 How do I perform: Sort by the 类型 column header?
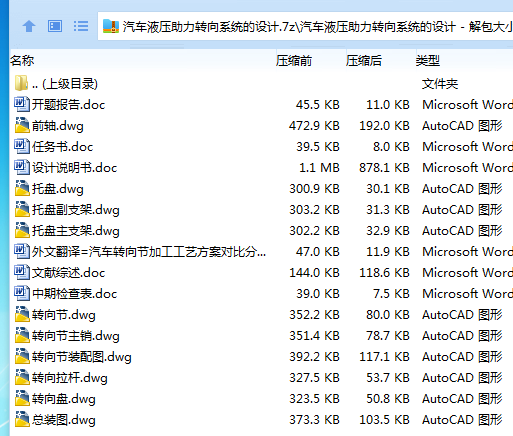(428, 61)
